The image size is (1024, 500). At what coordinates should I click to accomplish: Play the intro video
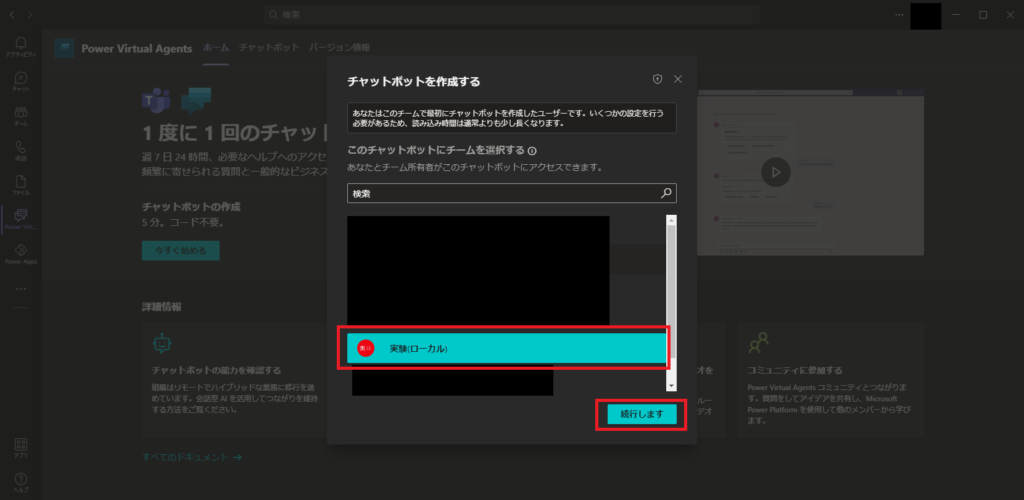(x=776, y=173)
